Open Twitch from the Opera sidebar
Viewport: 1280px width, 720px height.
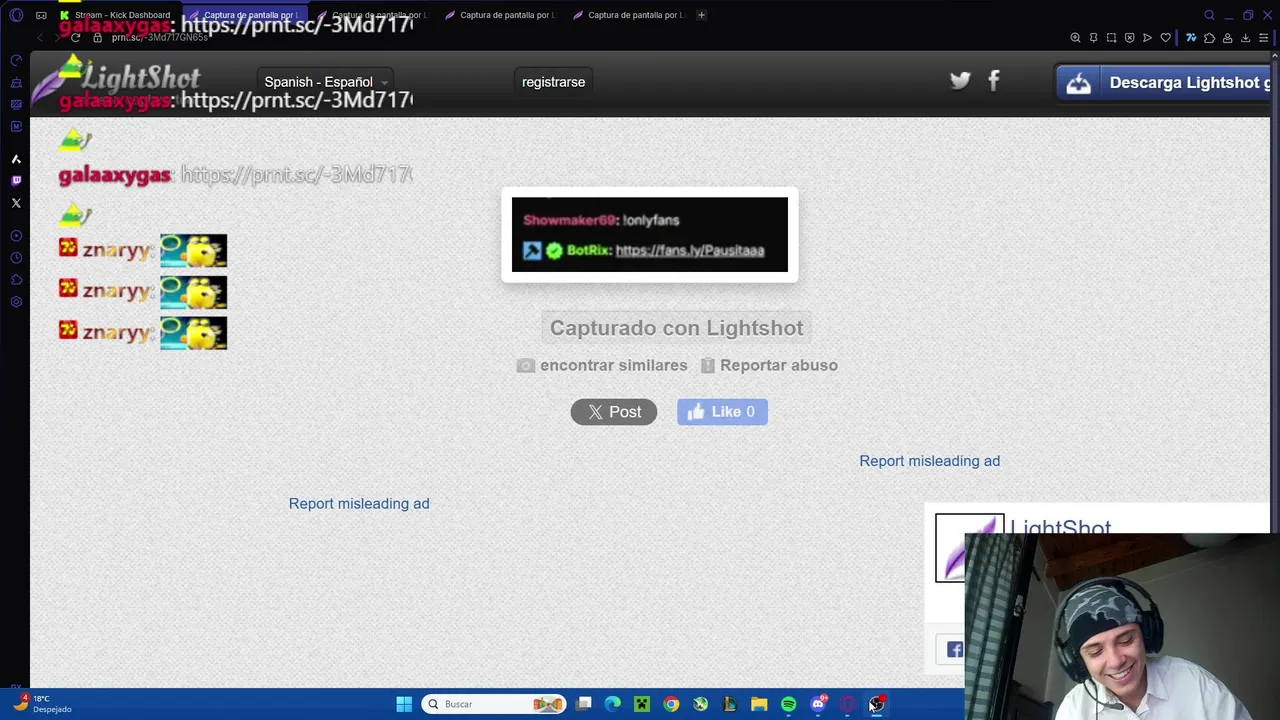tap(16, 181)
